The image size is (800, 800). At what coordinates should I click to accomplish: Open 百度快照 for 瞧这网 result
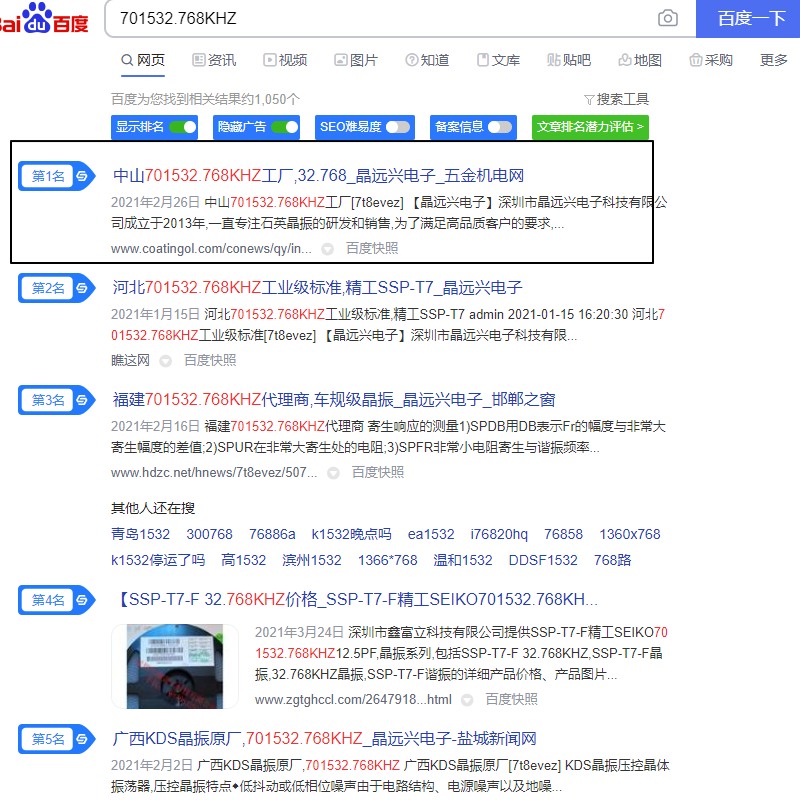click(210, 361)
